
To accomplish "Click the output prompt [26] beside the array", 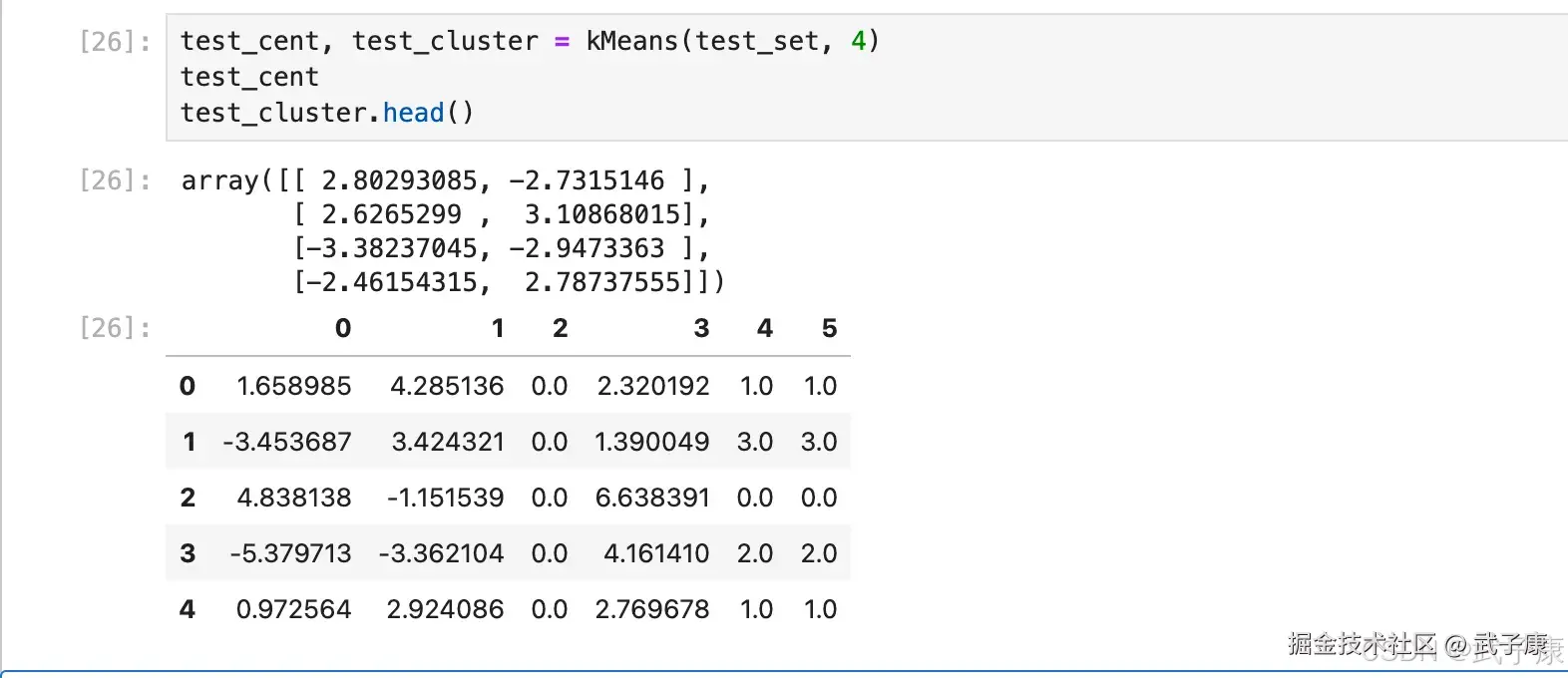I will click(115, 180).
